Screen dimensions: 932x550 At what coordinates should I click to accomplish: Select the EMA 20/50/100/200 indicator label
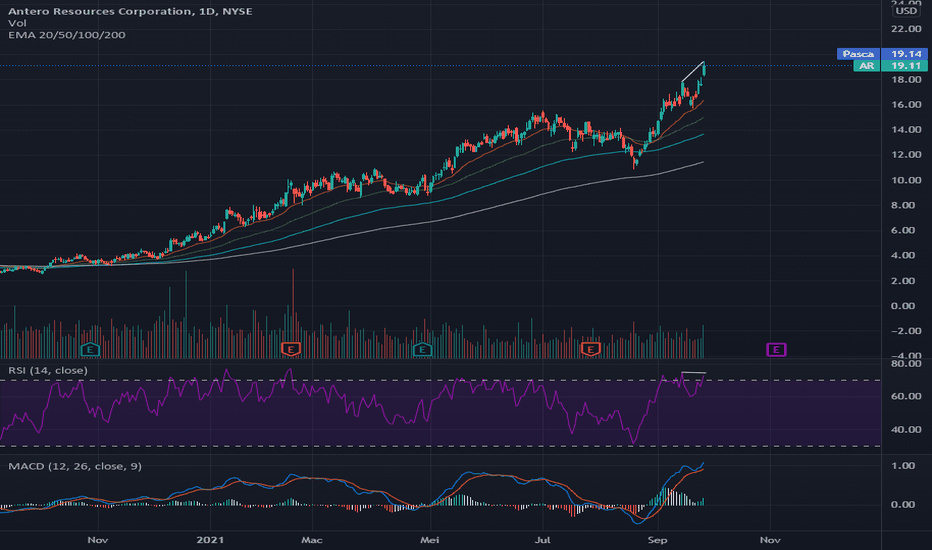point(67,35)
